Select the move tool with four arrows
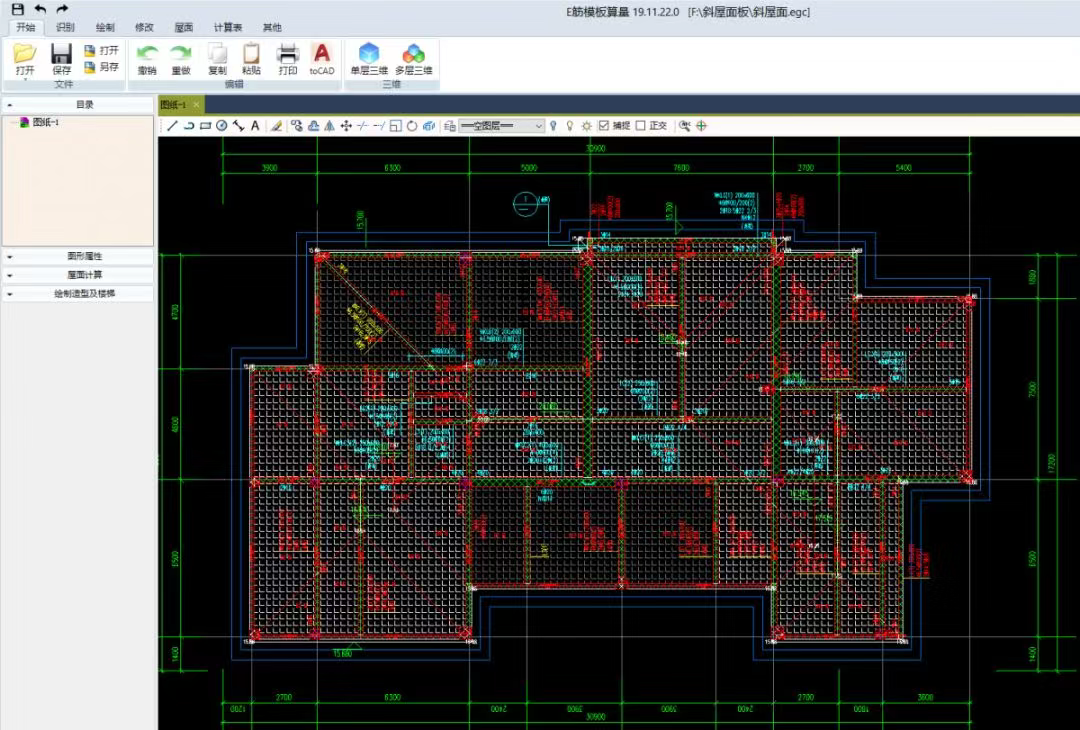Screen dimensions: 1080x730 [346, 126]
